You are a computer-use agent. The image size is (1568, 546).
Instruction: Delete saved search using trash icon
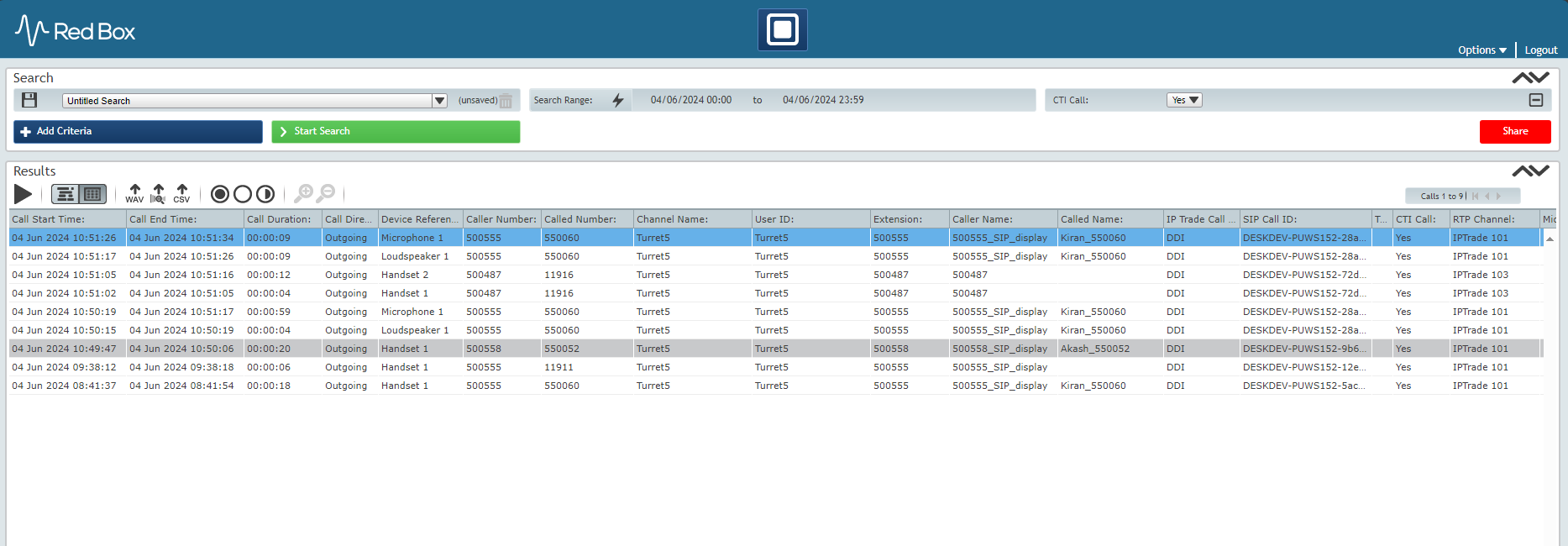[506, 101]
